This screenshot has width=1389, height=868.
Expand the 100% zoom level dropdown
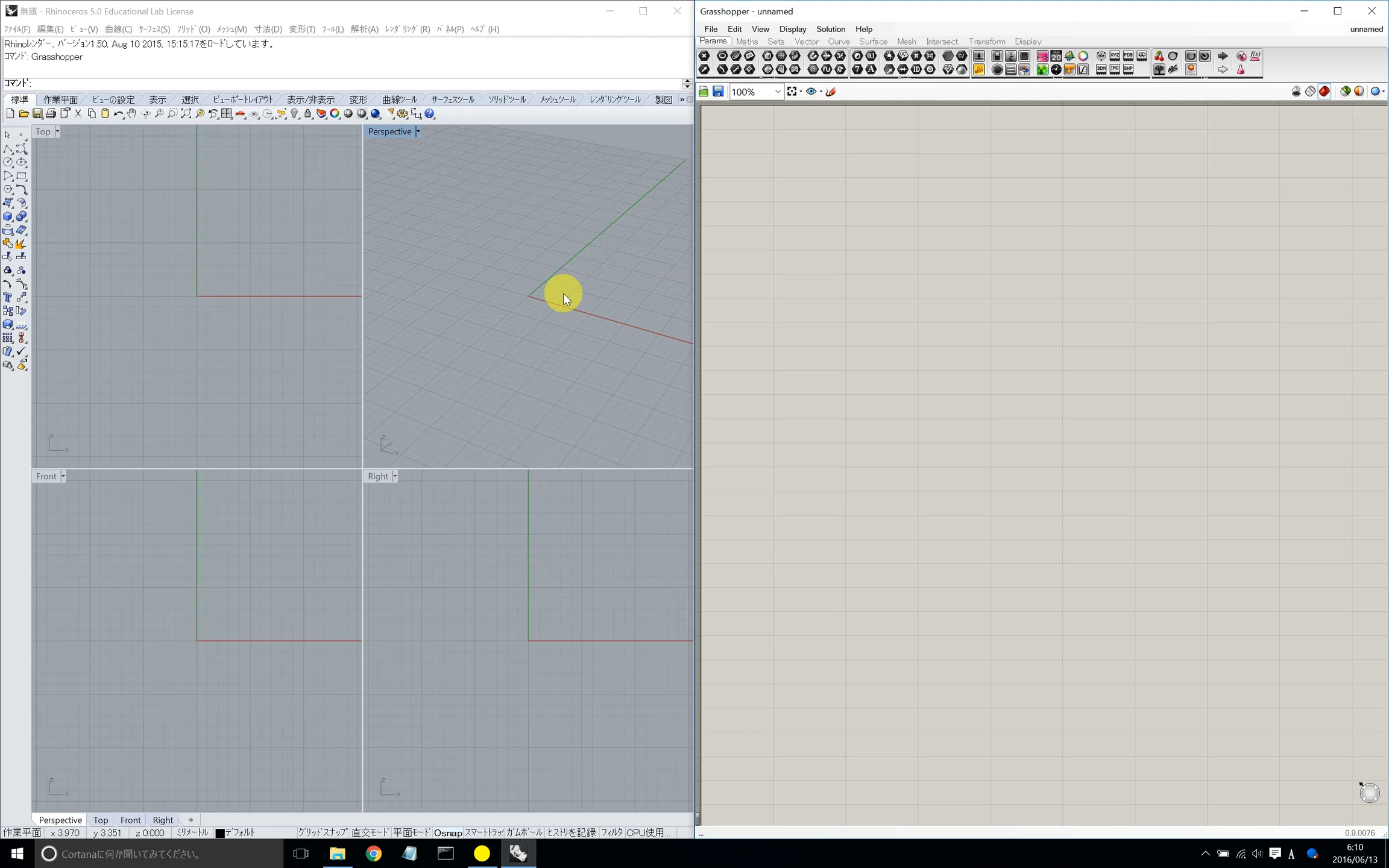point(777,92)
